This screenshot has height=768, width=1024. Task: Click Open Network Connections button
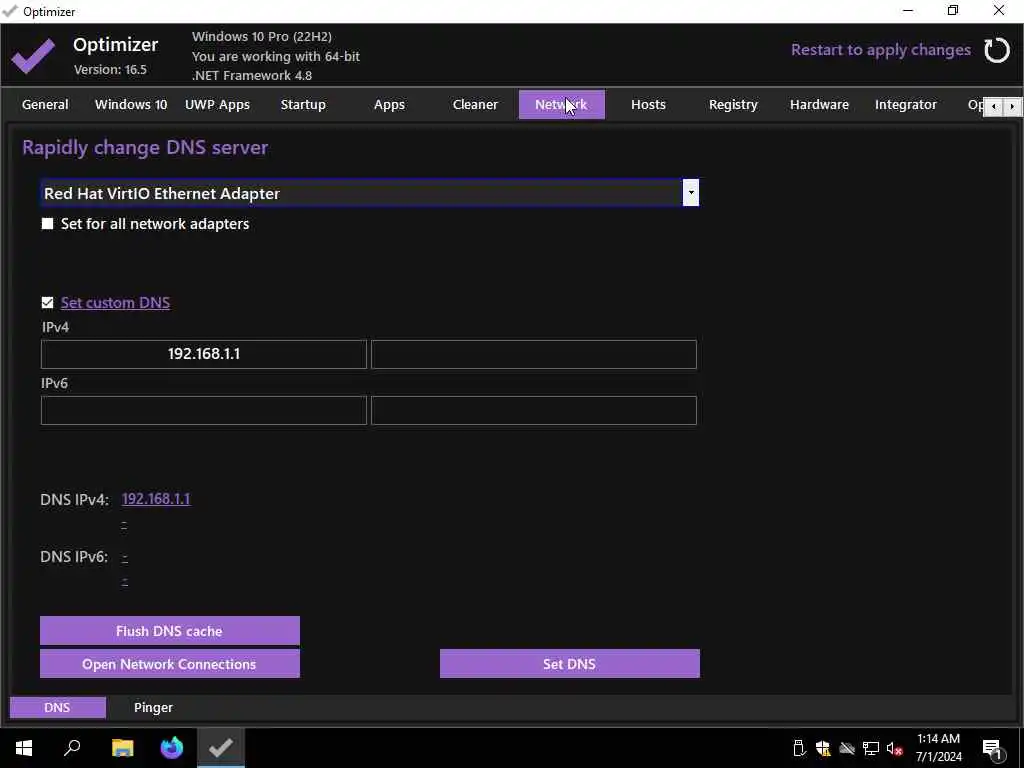[170, 664]
